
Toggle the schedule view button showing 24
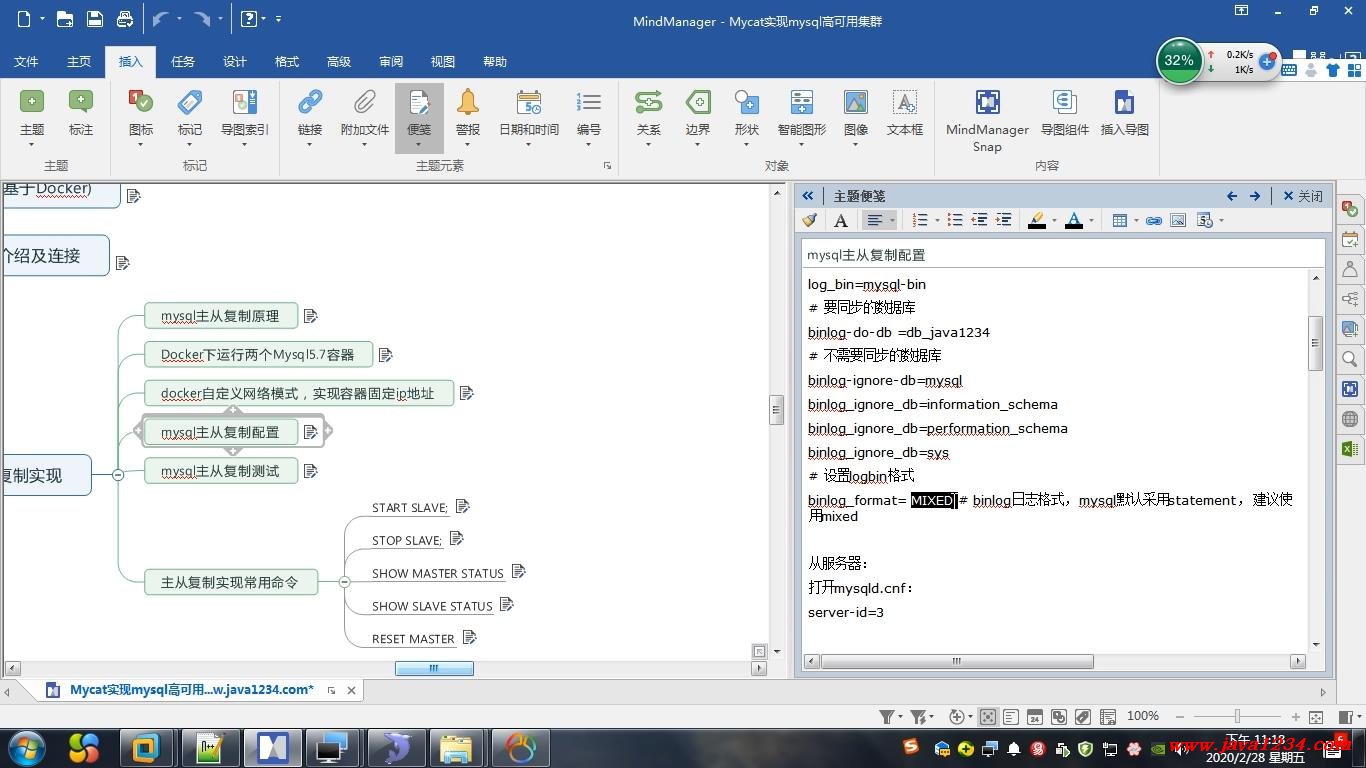click(x=1035, y=717)
